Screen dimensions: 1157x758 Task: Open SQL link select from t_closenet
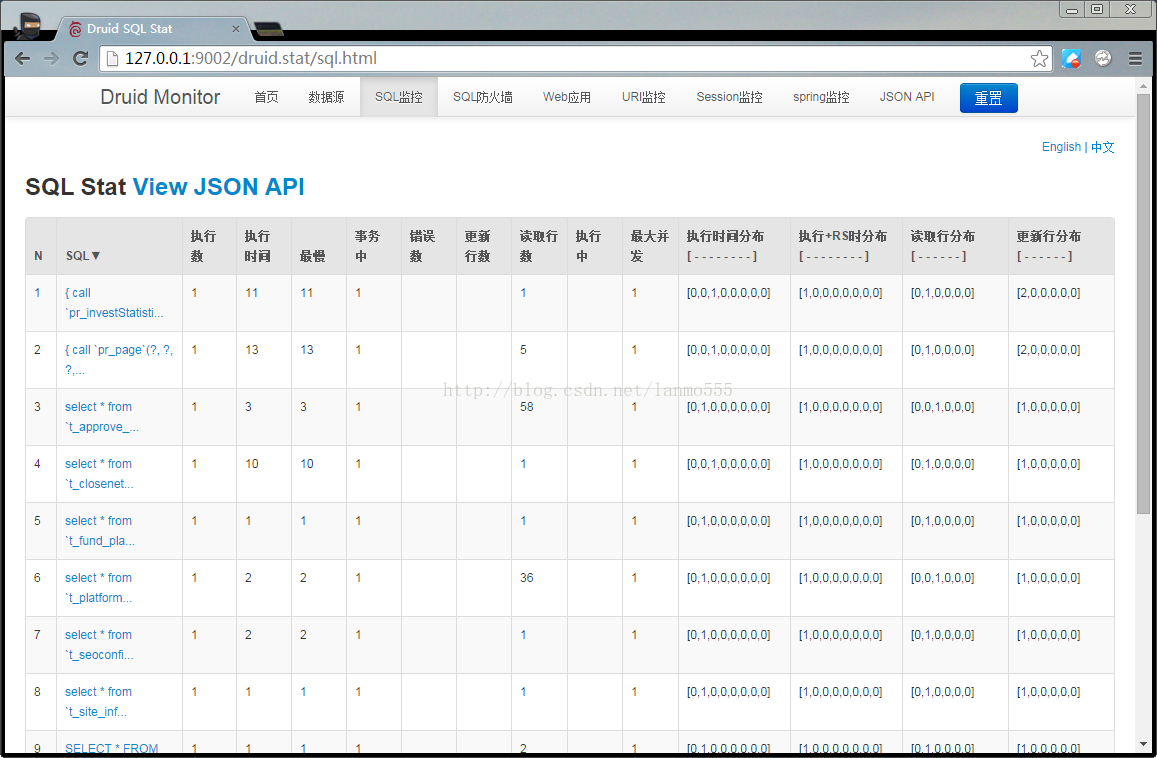point(99,473)
